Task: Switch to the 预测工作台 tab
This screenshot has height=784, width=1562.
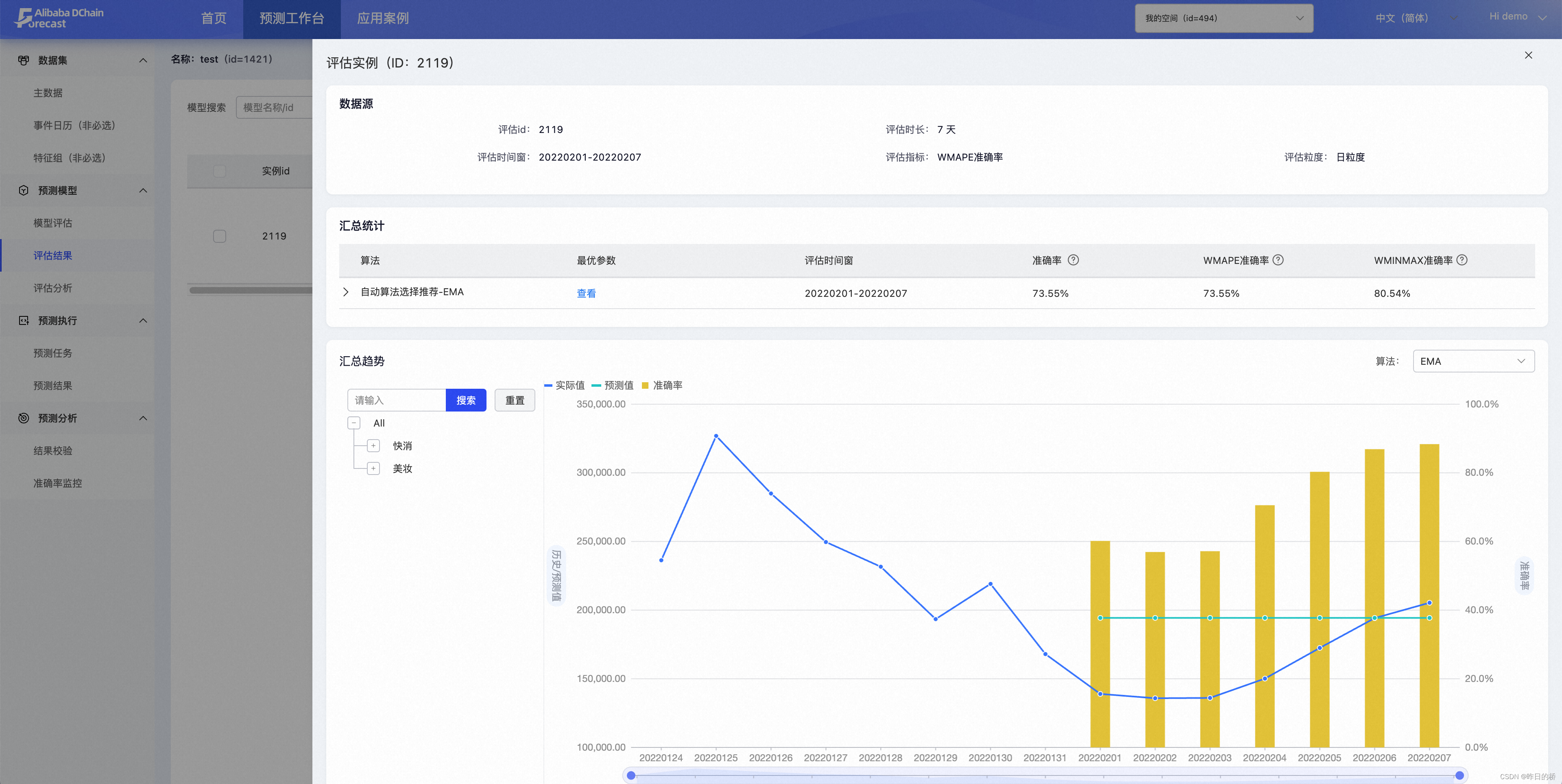Action: pyautogui.click(x=292, y=19)
